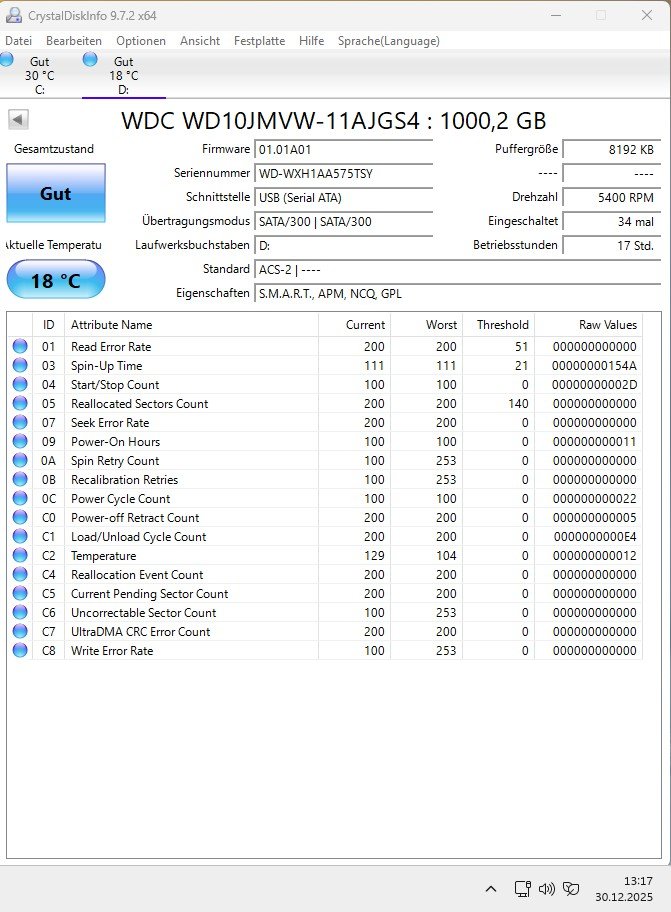The image size is (671, 912).
Task: Click the Eigenschaften field S.M.A.R.T., APM
Action: [x=457, y=293]
